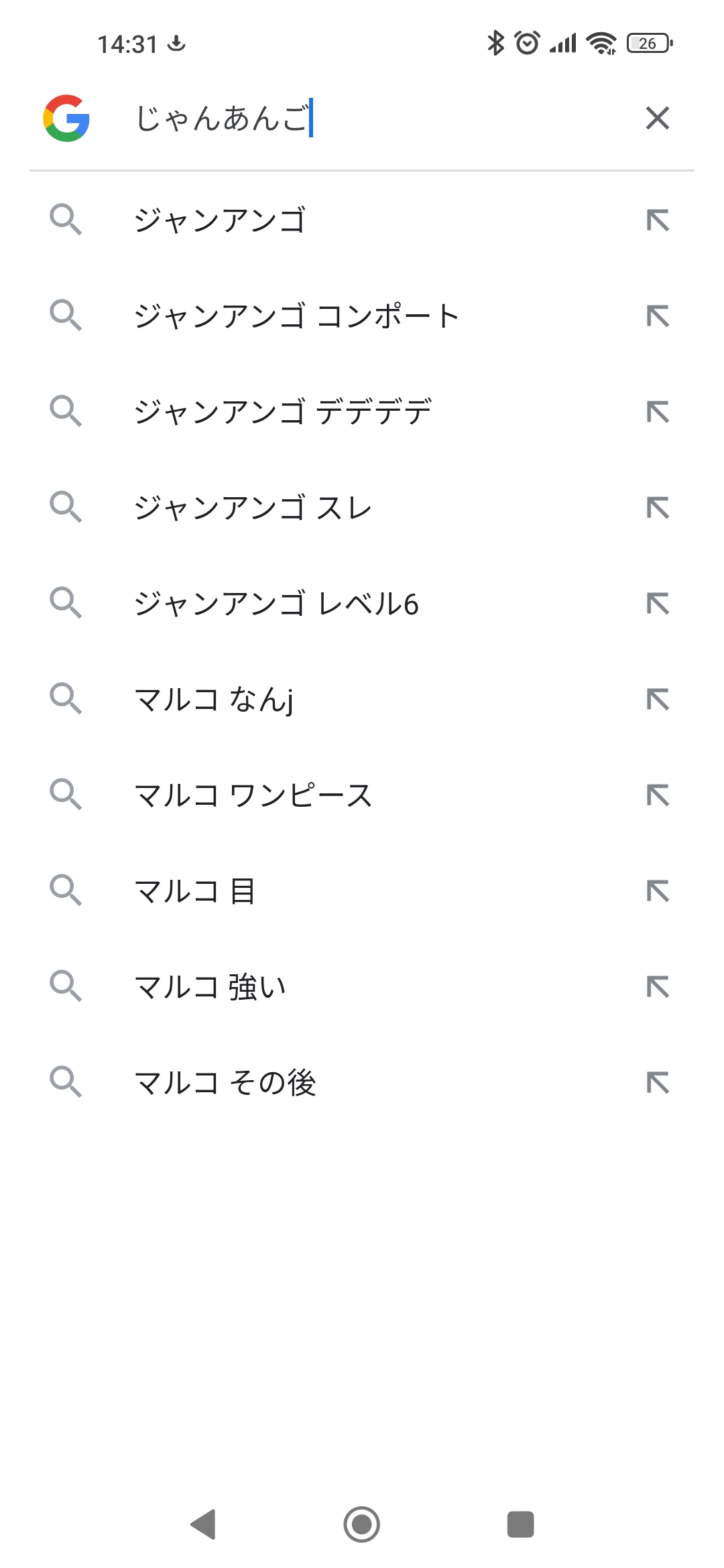Search for ジャンアンゴ スレ

click(253, 508)
